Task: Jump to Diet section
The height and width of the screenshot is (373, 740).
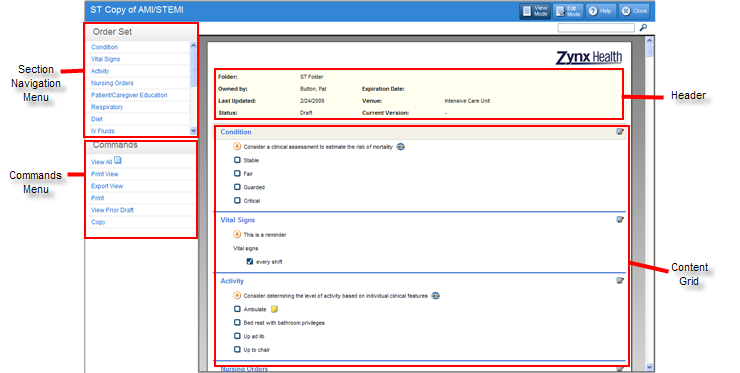Action: [96, 119]
